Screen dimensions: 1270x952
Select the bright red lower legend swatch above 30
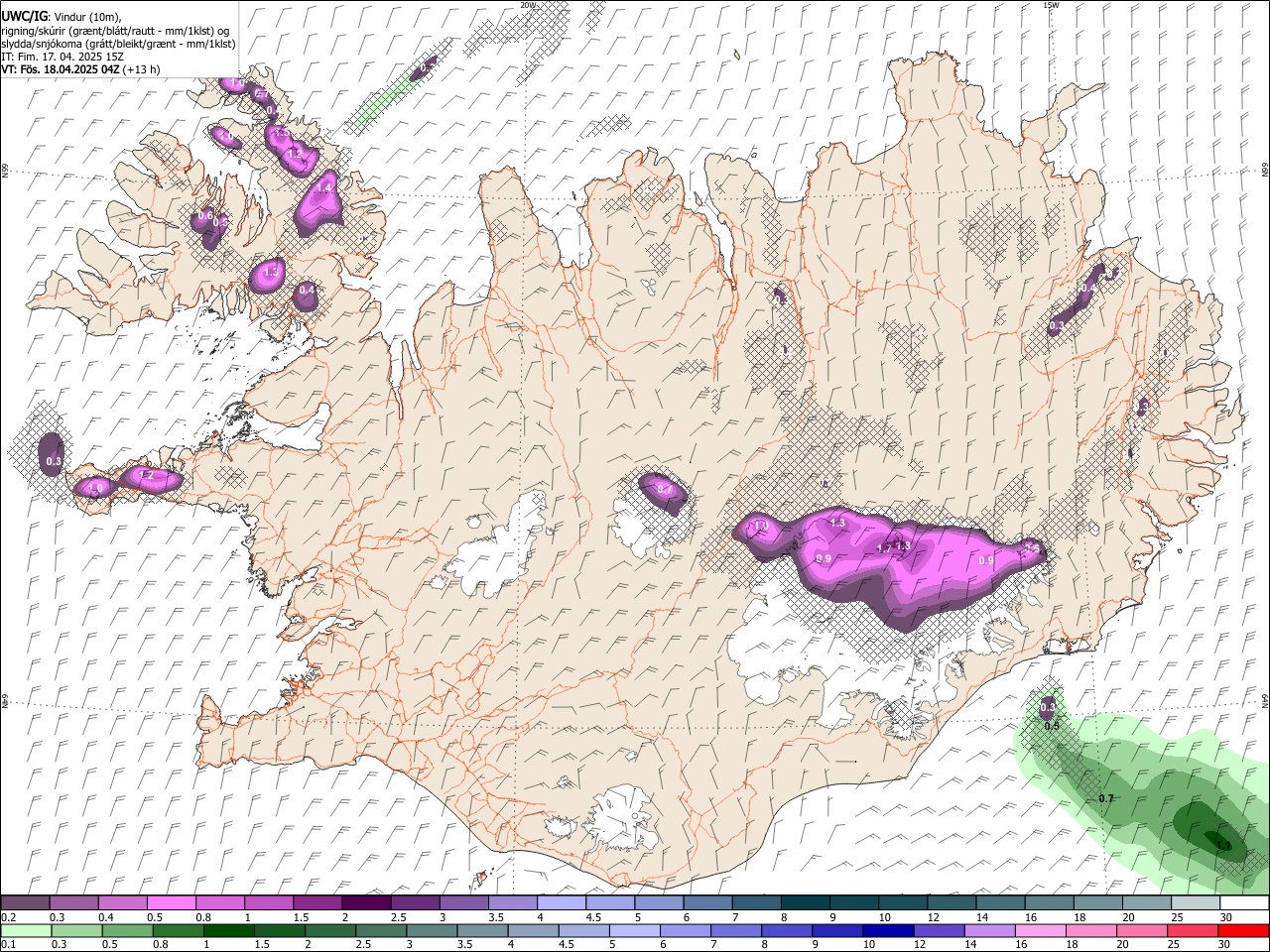[x=1244, y=930]
